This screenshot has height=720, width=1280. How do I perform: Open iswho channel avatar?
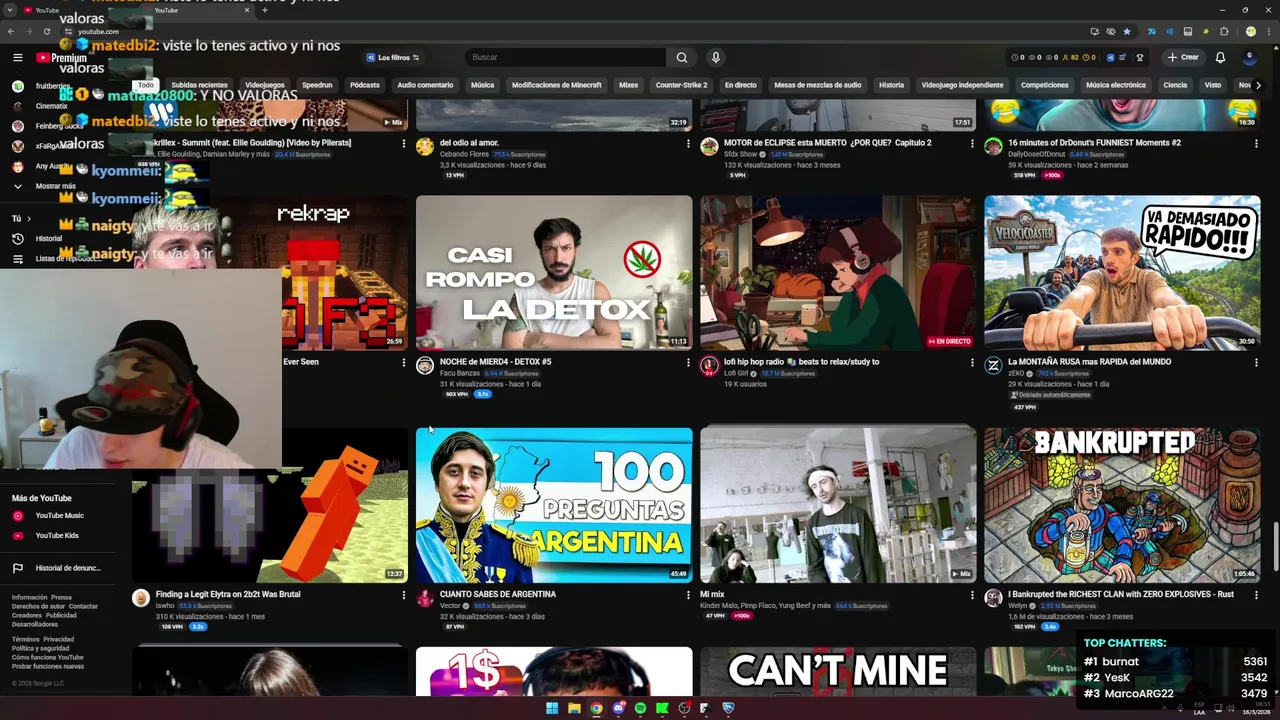(141, 598)
